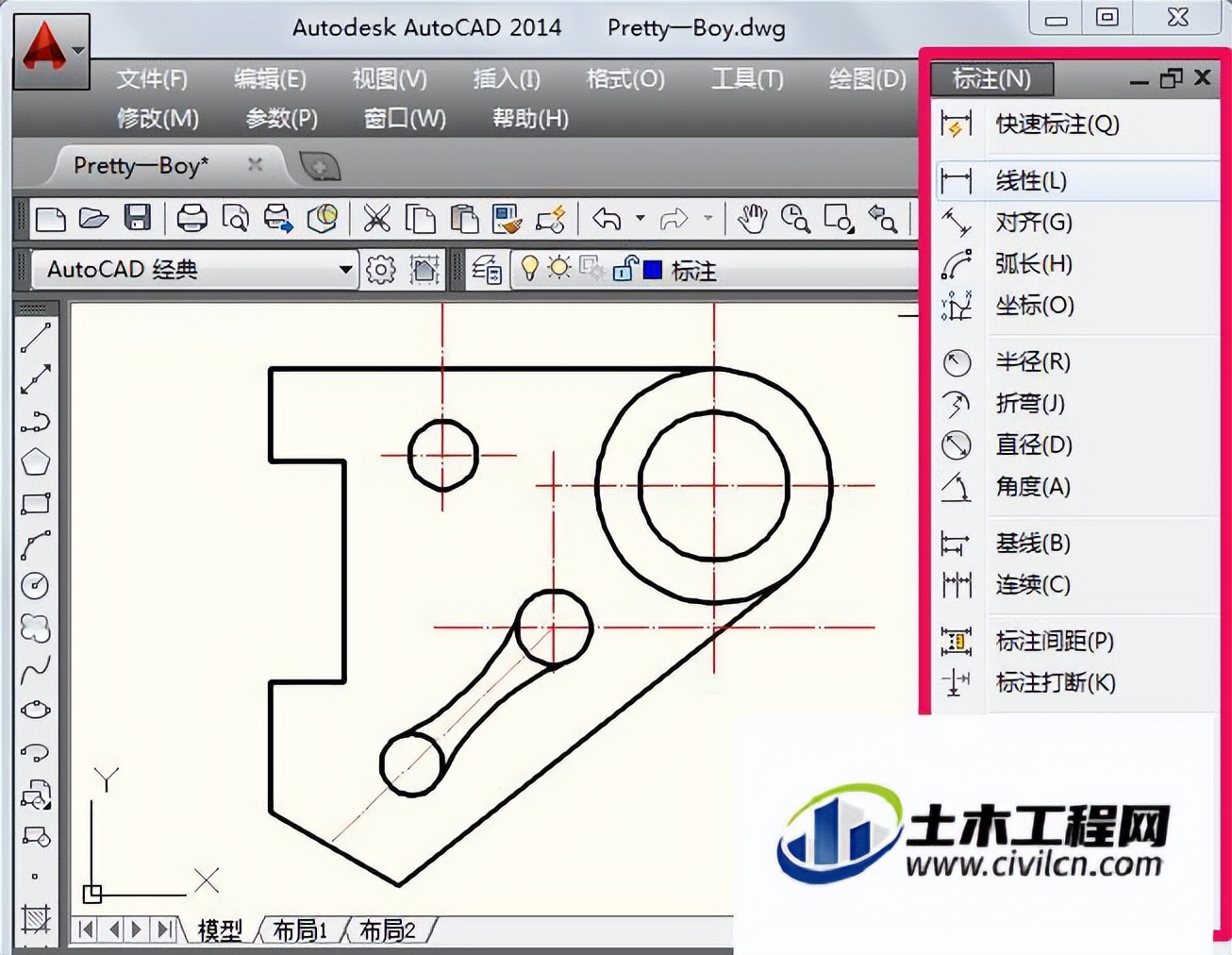Select the Rectangle tool
The width and height of the screenshot is (1232, 955).
[35, 503]
